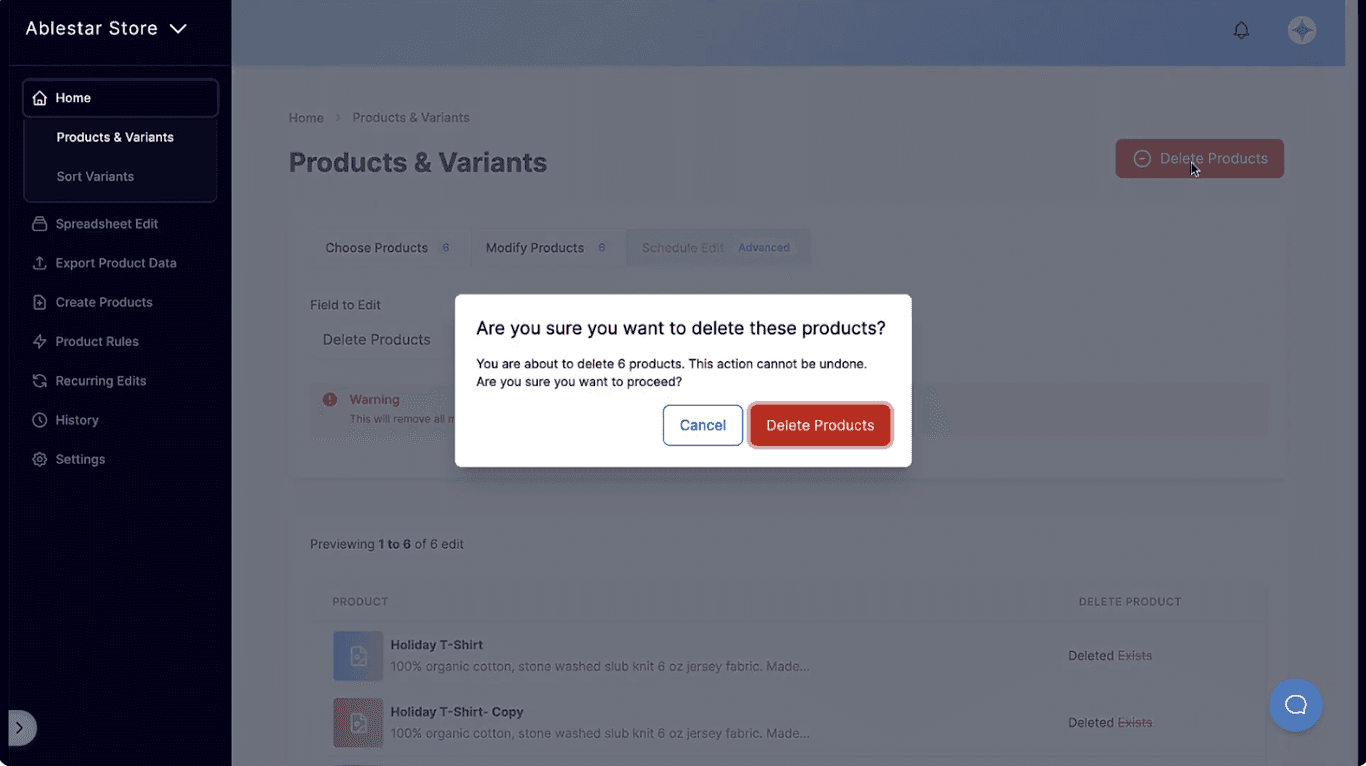
Task: Expand the Ablestar Store switcher chevron
Action: 178,29
